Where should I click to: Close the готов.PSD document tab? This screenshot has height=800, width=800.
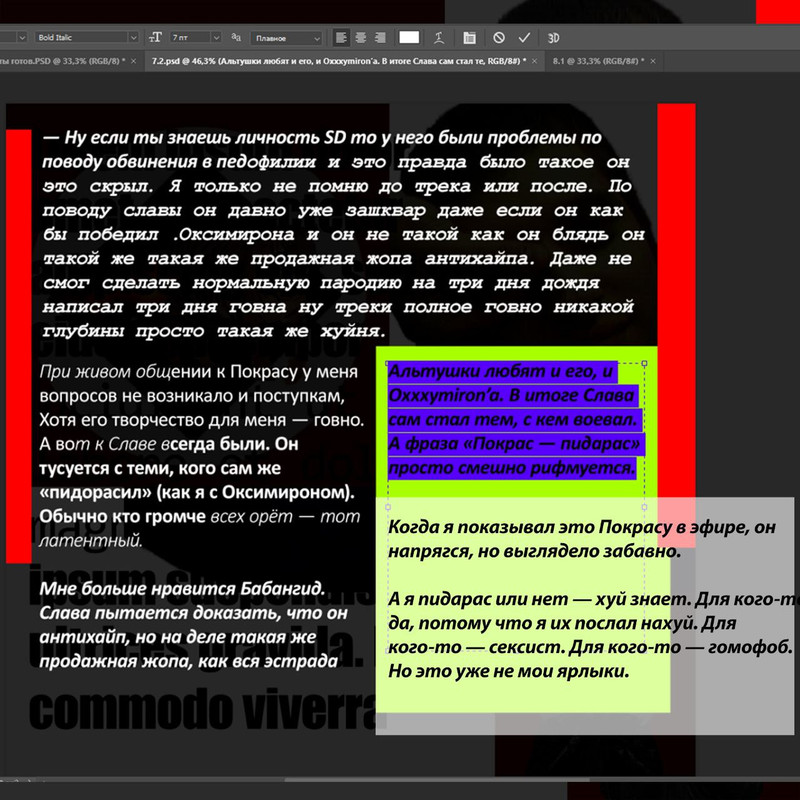pyautogui.click(x=134, y=61)
